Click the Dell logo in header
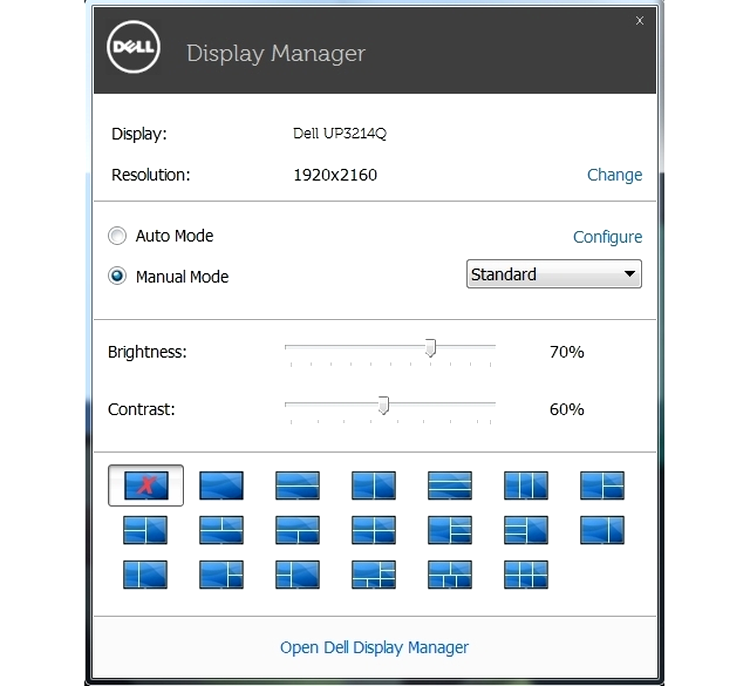This screenshot has height=686, width=750. pos(133,47)
